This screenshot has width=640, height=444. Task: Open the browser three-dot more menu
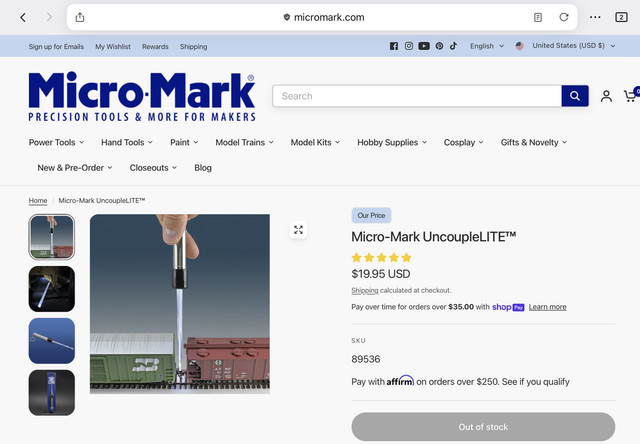point(595,17)
